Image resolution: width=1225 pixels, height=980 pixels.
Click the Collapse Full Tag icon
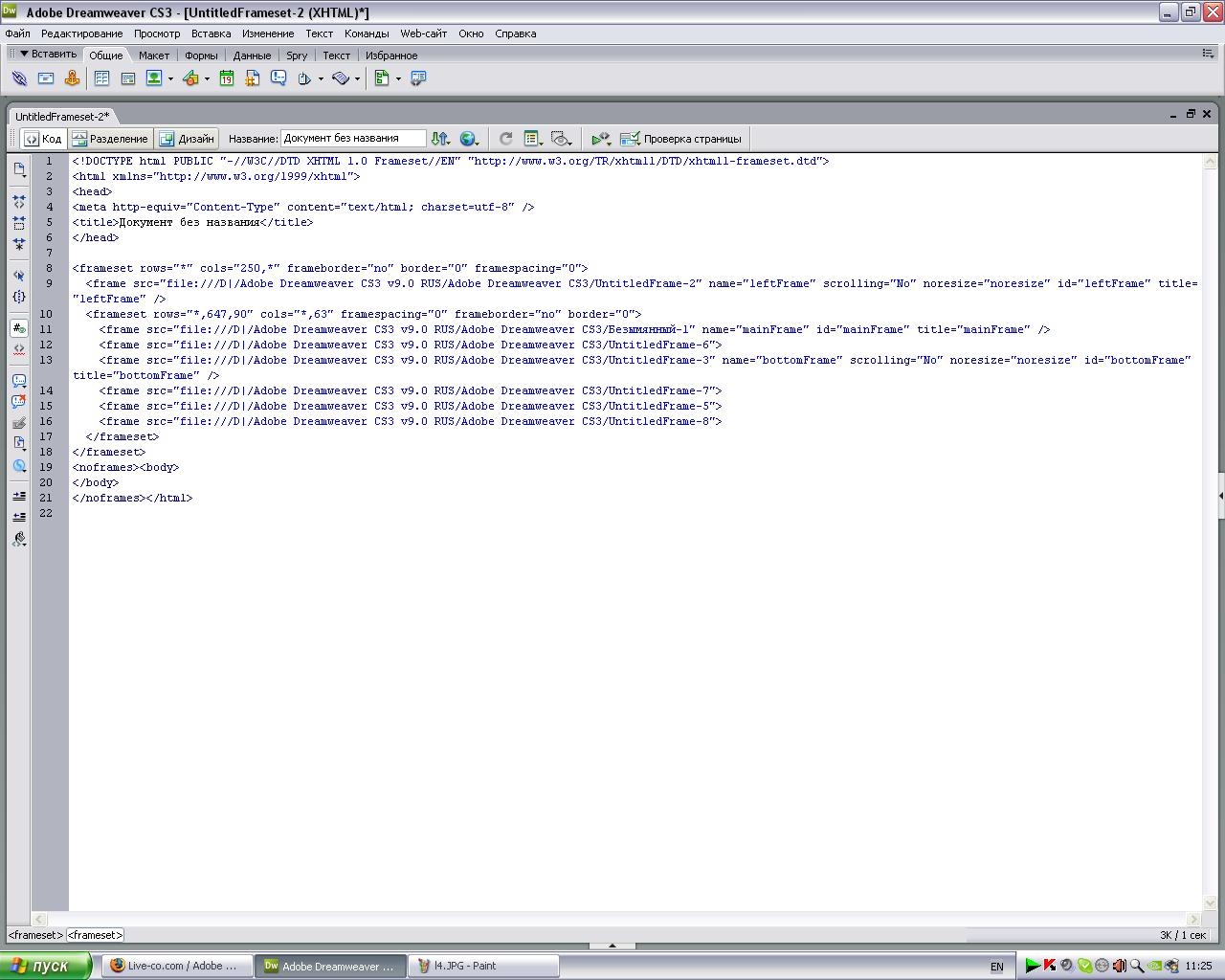point(18,202)
